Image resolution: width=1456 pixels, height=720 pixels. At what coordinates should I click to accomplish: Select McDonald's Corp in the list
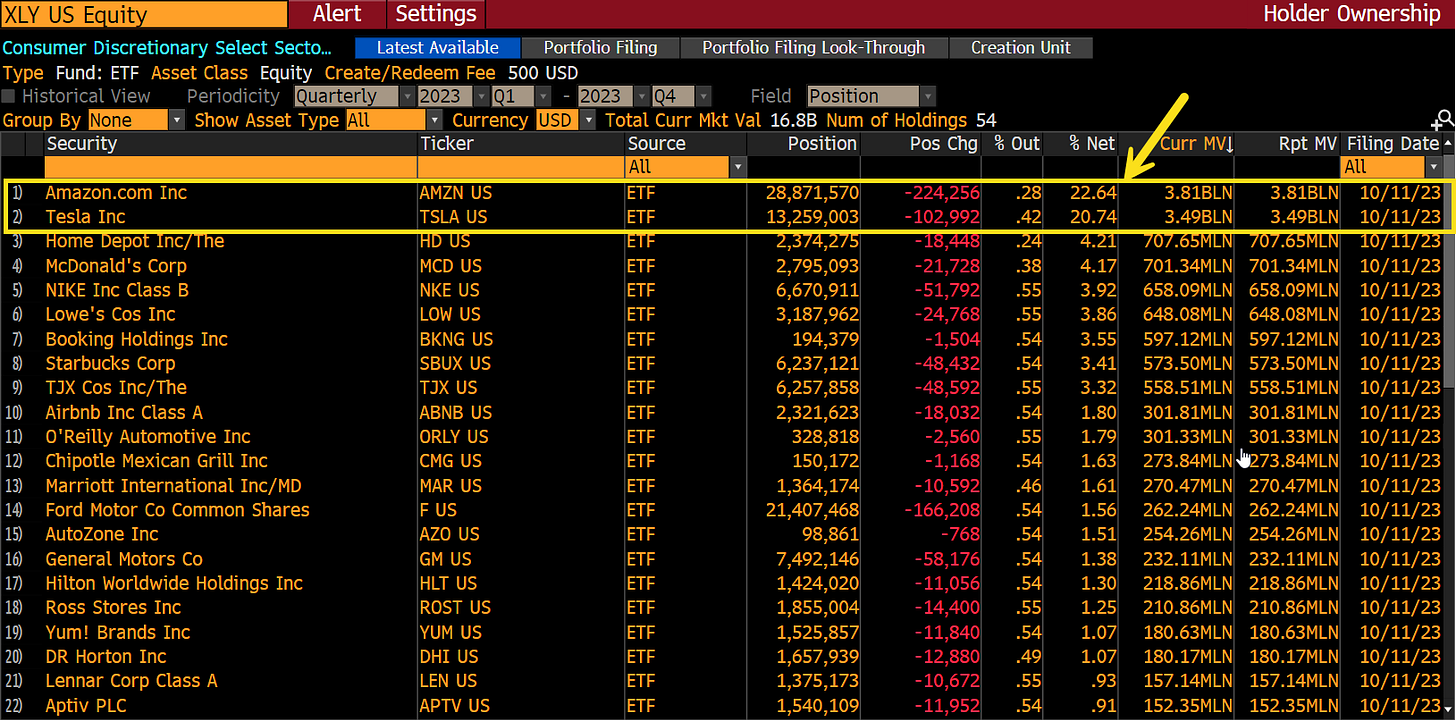116,266
